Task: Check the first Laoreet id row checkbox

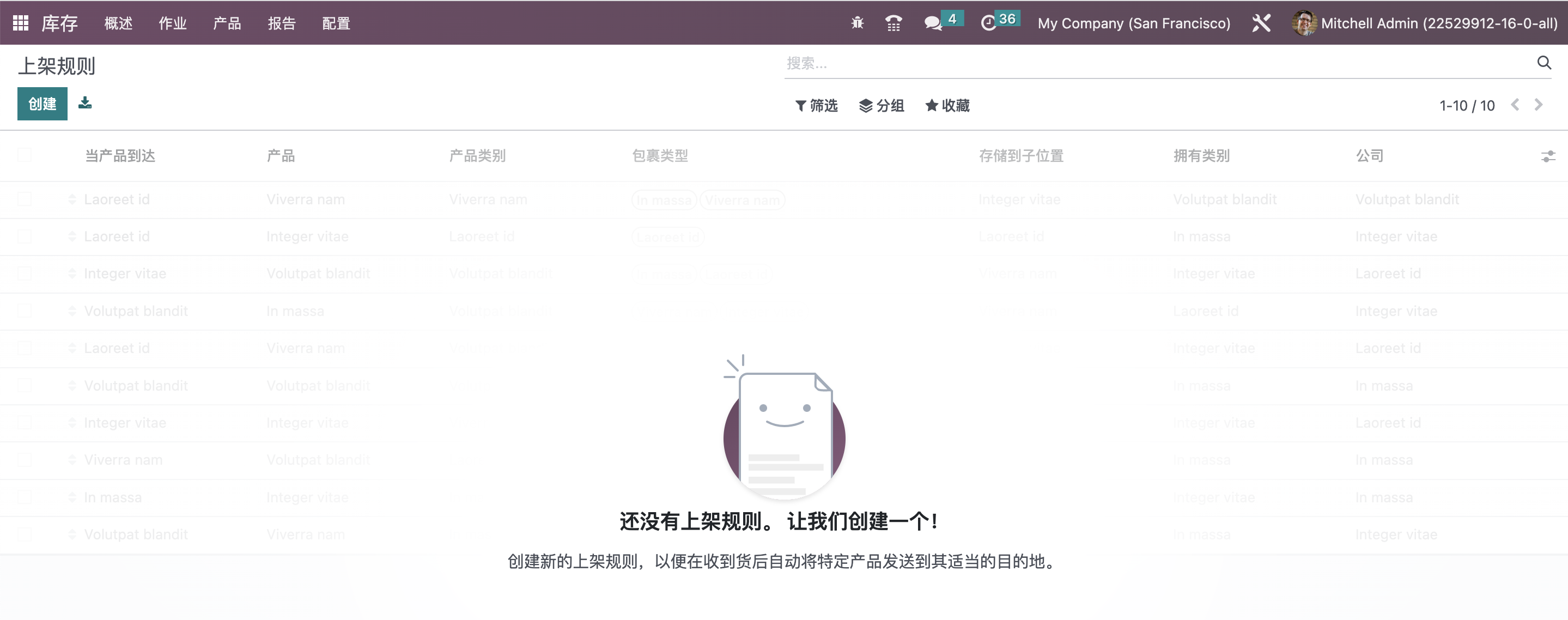Action: (x=25, y=199)
